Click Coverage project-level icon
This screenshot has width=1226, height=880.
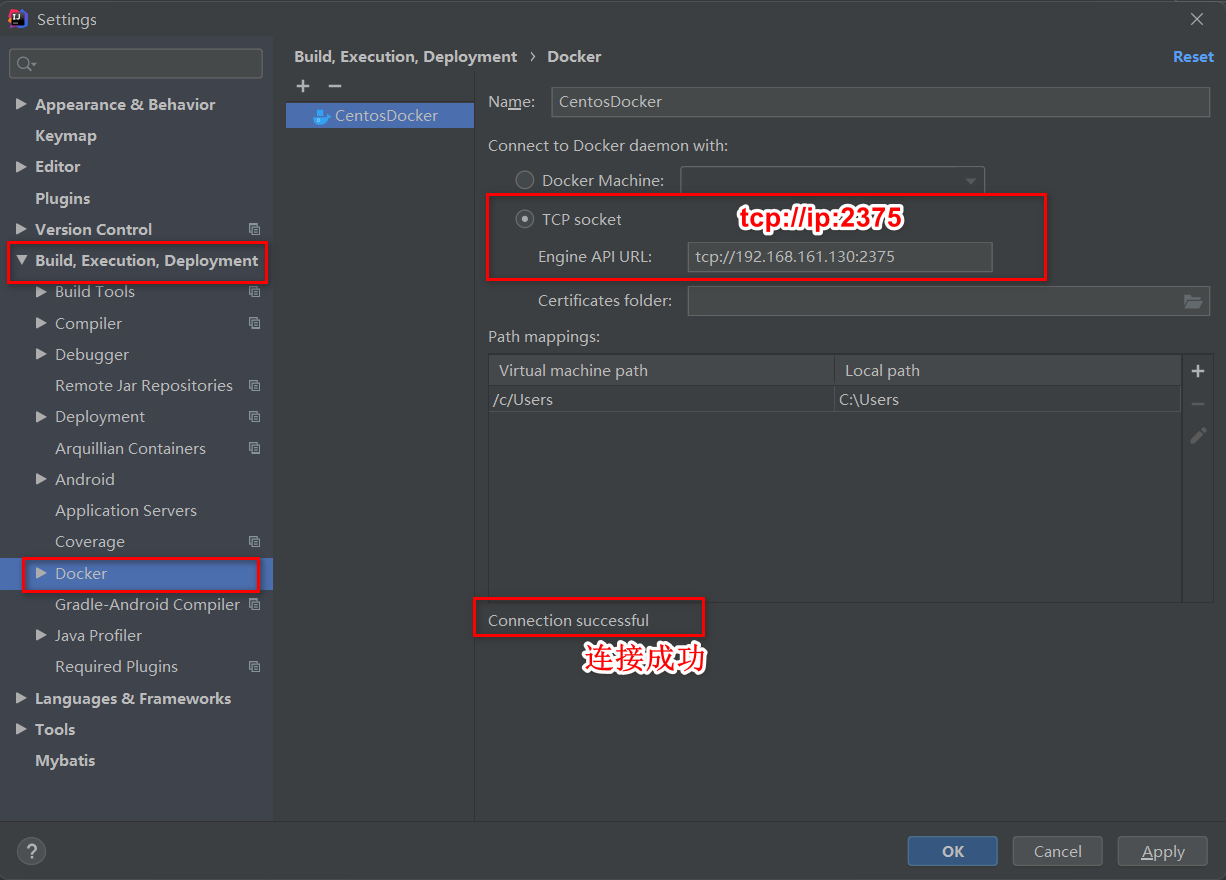coord(254,541)
